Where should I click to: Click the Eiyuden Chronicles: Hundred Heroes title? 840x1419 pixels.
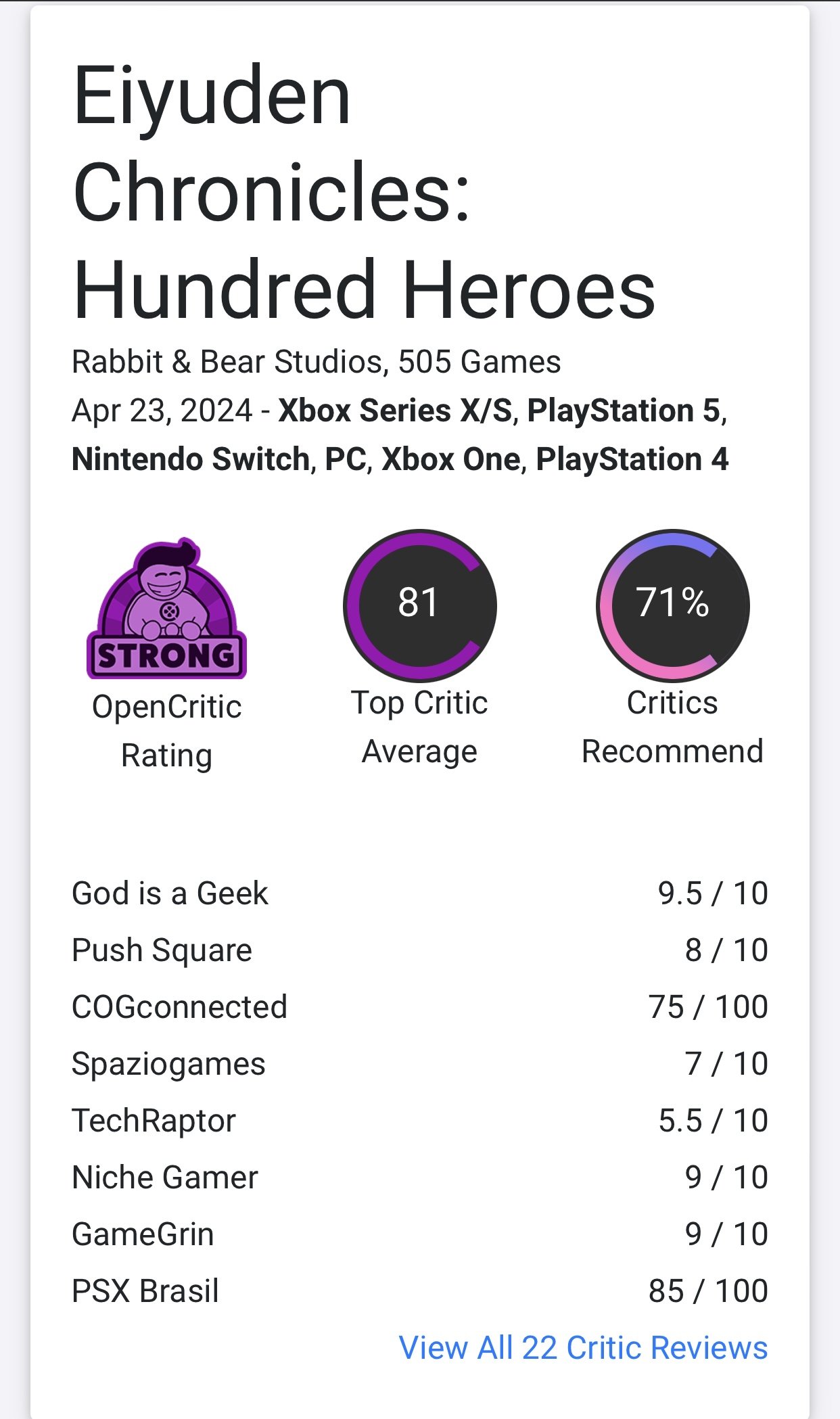364,193
